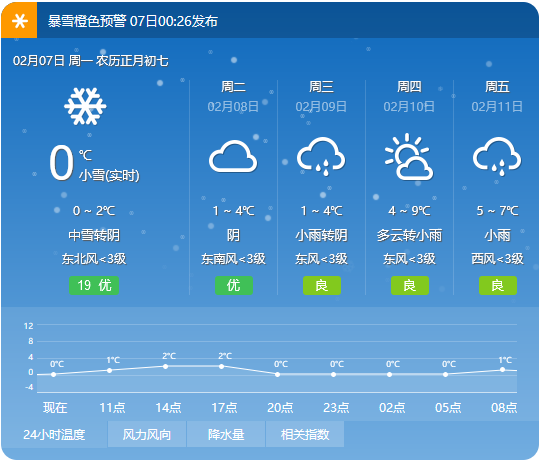
Task: Select Tuesday's cloudy weather icon
Action: pyautogui.click(x=233, y=156)
